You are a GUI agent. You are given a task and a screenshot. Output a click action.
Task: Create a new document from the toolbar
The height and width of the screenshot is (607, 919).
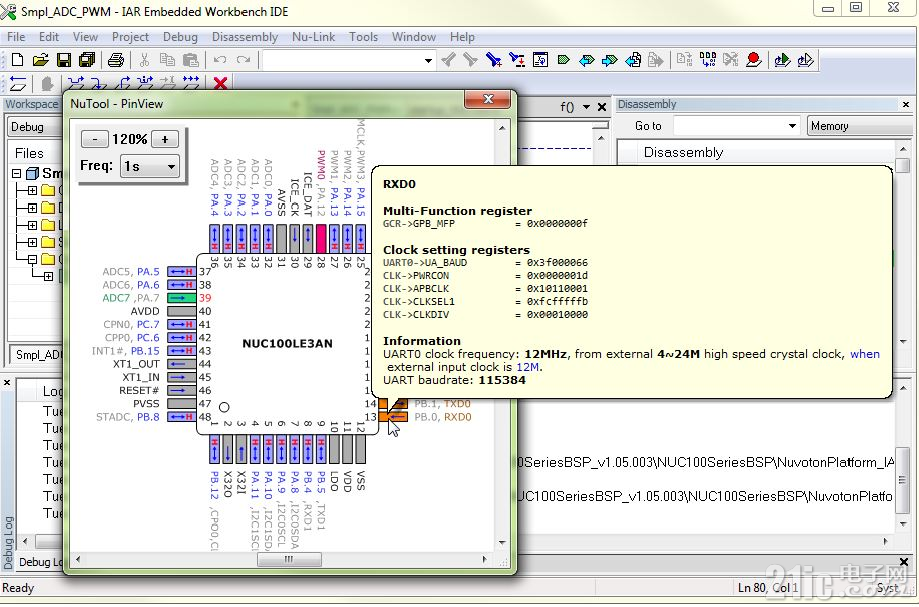[x=18, y=60]
